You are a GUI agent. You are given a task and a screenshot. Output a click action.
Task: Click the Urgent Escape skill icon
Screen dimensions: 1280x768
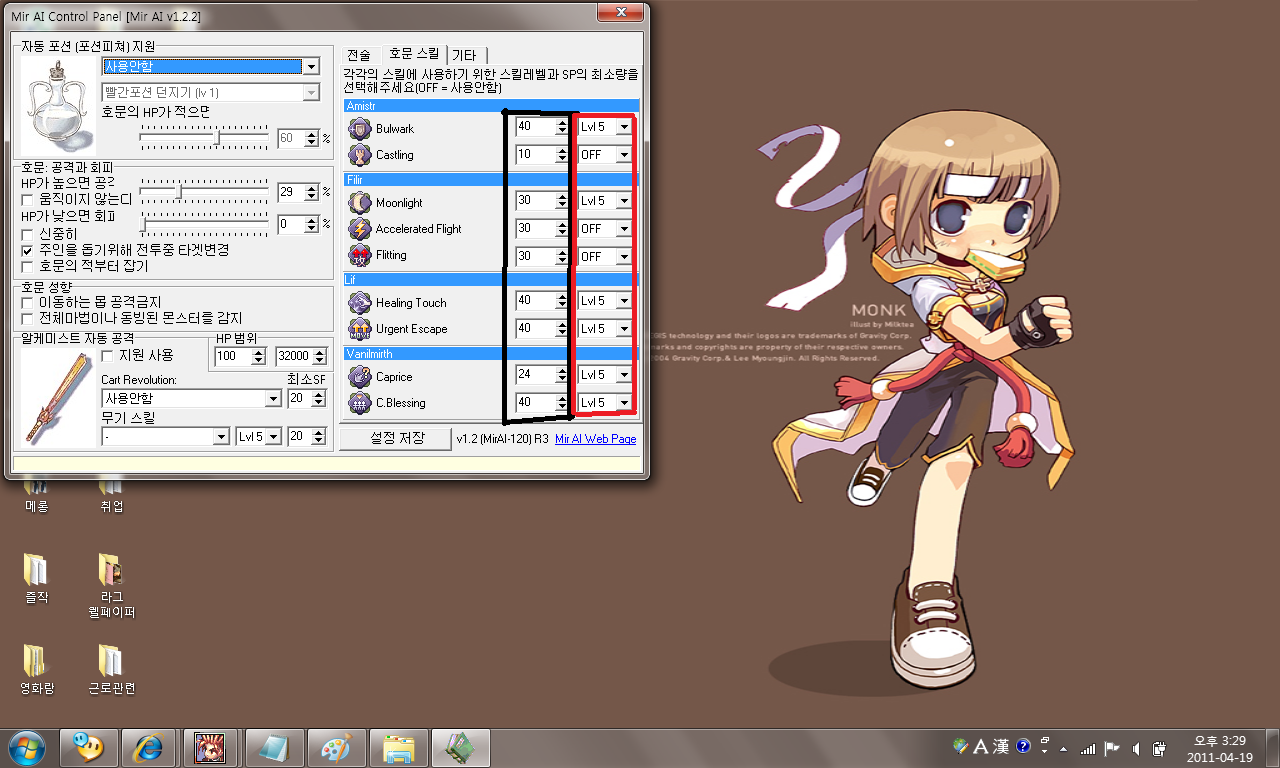[x=360, y=328]
